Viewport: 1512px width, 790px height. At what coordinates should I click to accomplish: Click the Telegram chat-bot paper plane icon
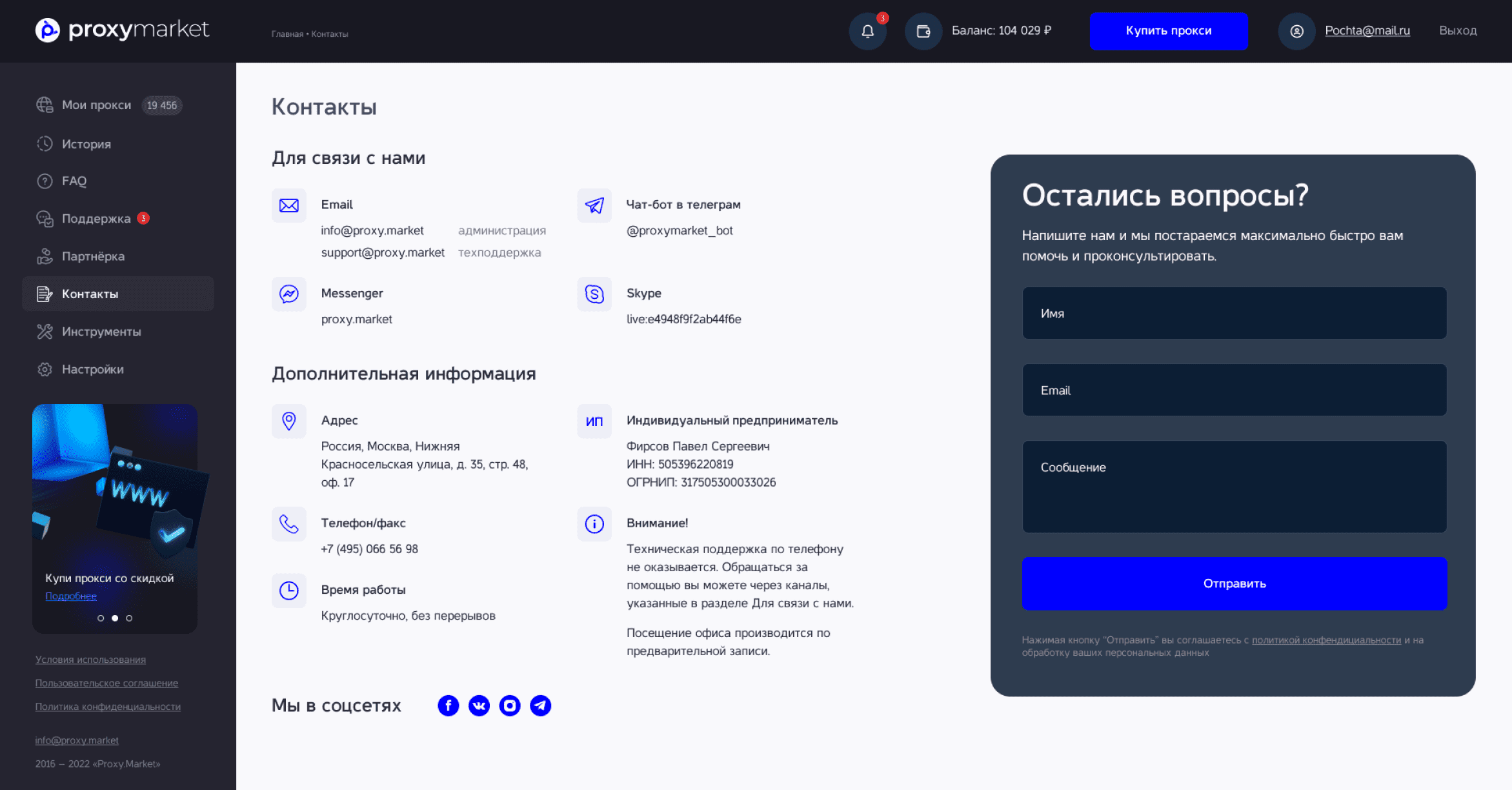point(594,205)
